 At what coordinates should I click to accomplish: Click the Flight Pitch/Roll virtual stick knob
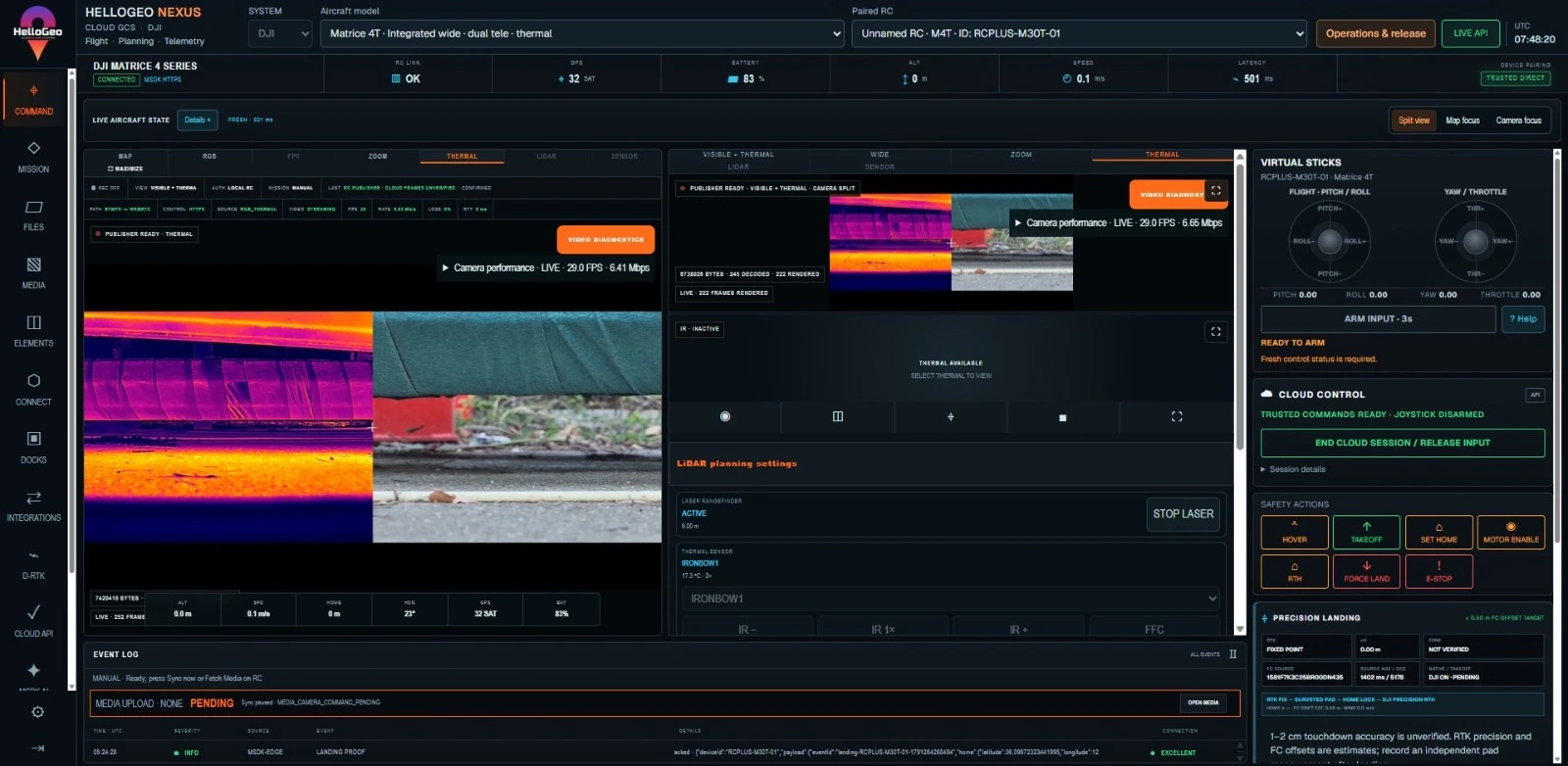click(x=1329, y=241)
